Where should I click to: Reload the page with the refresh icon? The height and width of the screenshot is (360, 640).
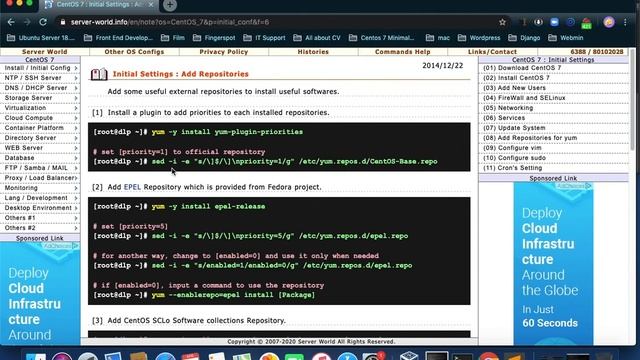point(43,22)
